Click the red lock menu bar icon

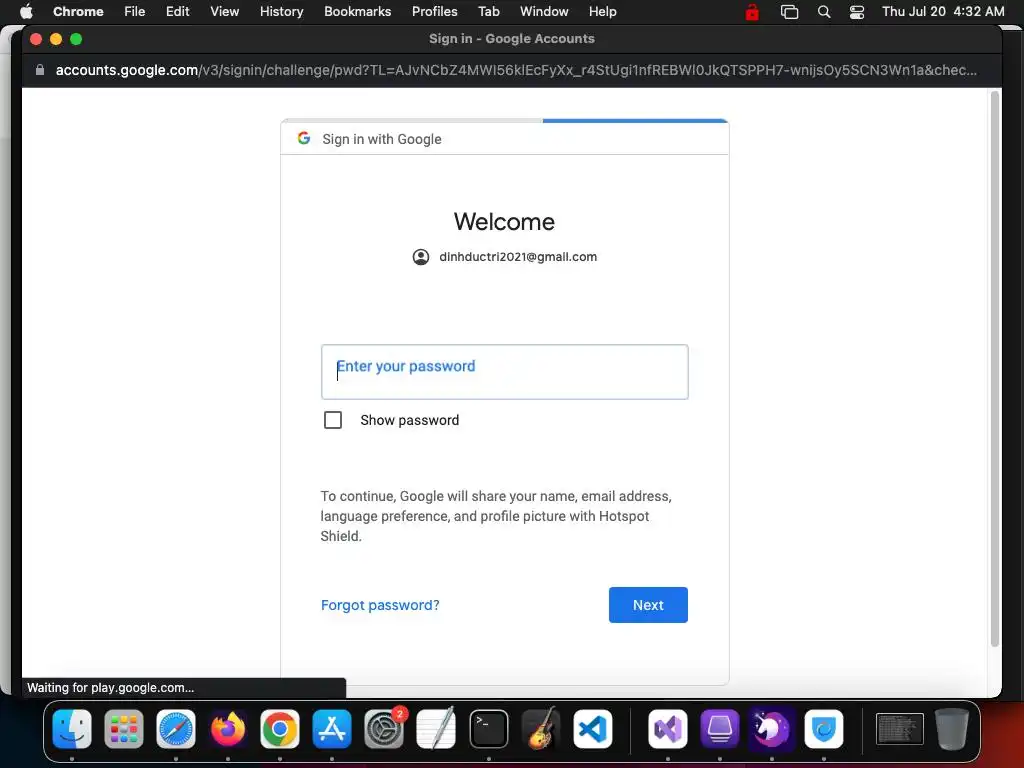[752, 11]
